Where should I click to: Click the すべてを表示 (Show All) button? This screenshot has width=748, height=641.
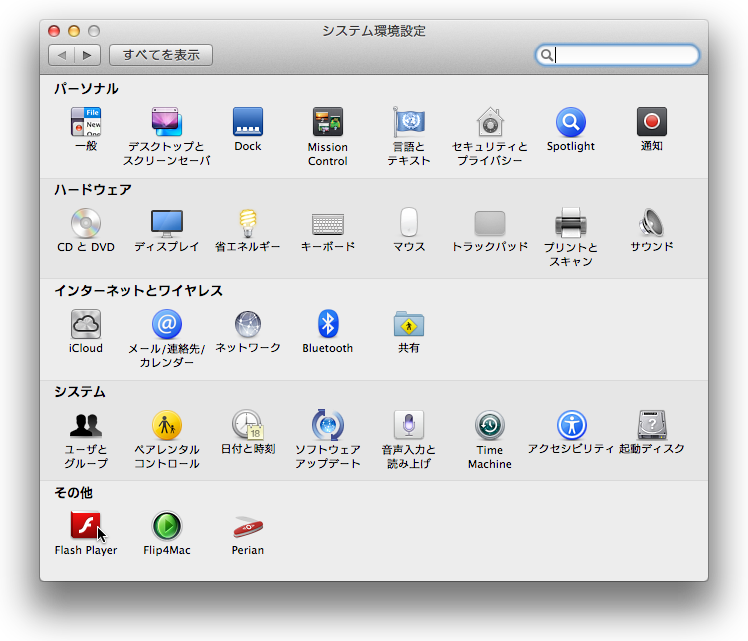(161, 55)
